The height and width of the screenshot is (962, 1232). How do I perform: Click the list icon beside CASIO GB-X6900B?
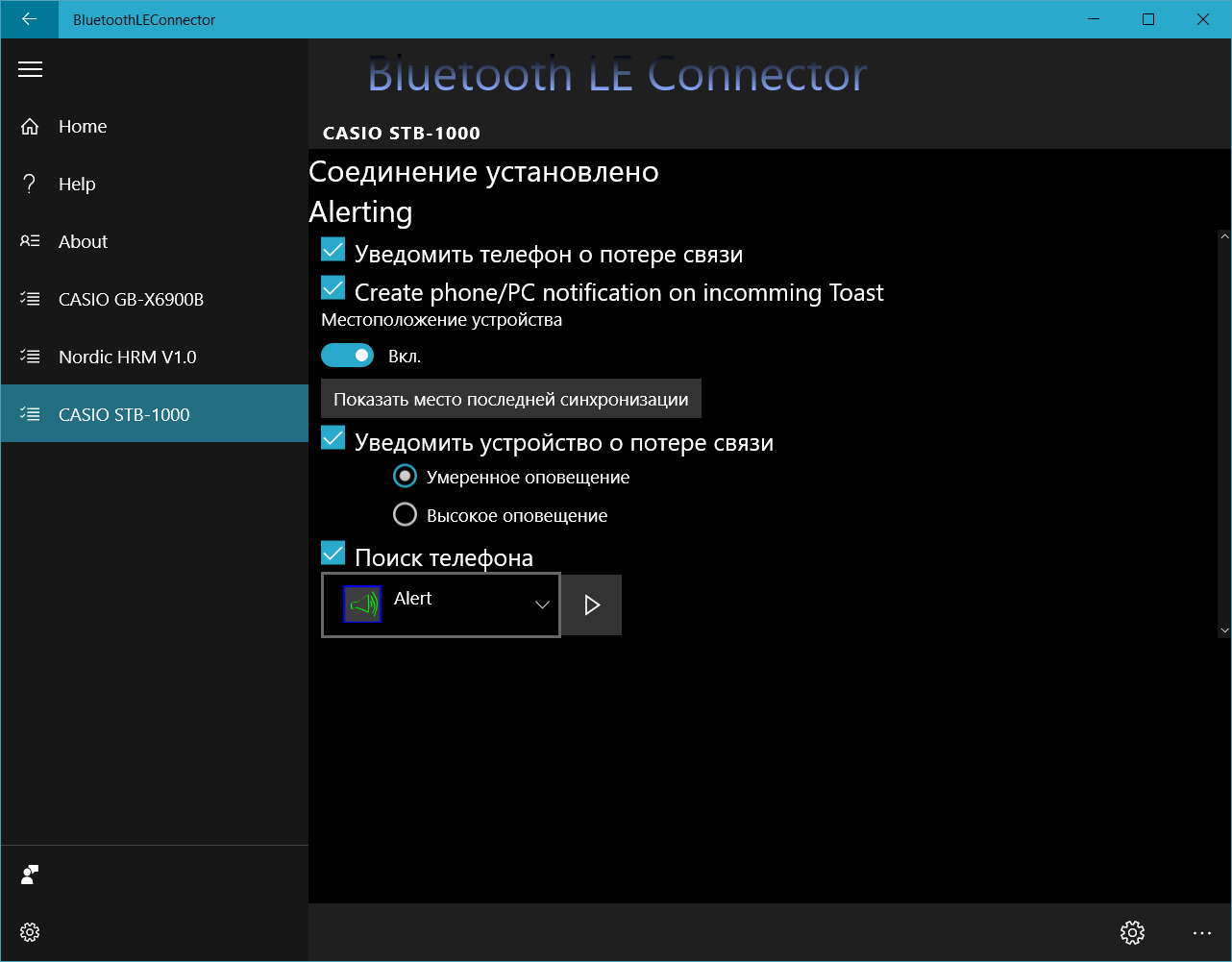pyautogui.click(x=30, y=299)
